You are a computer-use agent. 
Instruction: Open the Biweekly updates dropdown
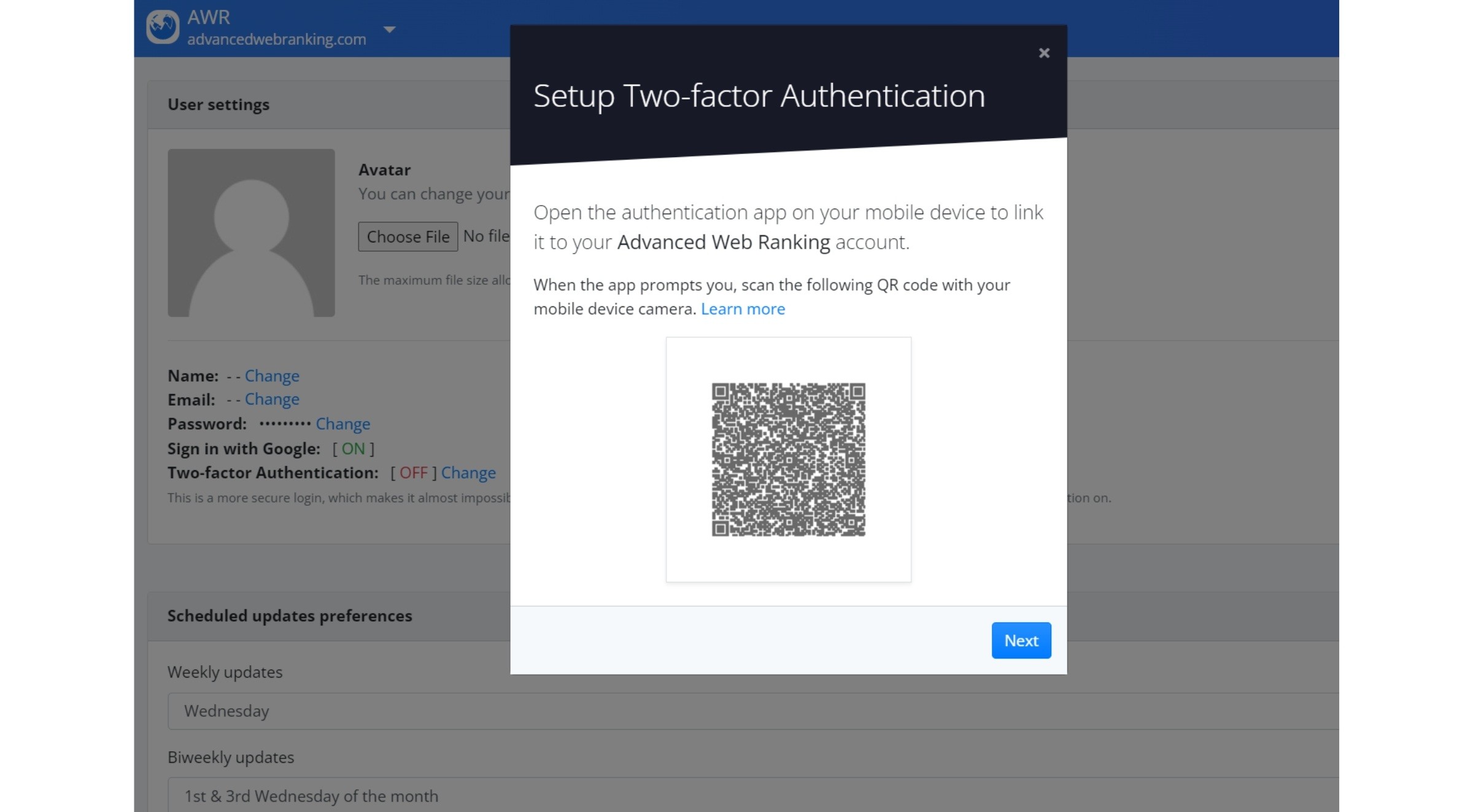(x=753, y=795)
